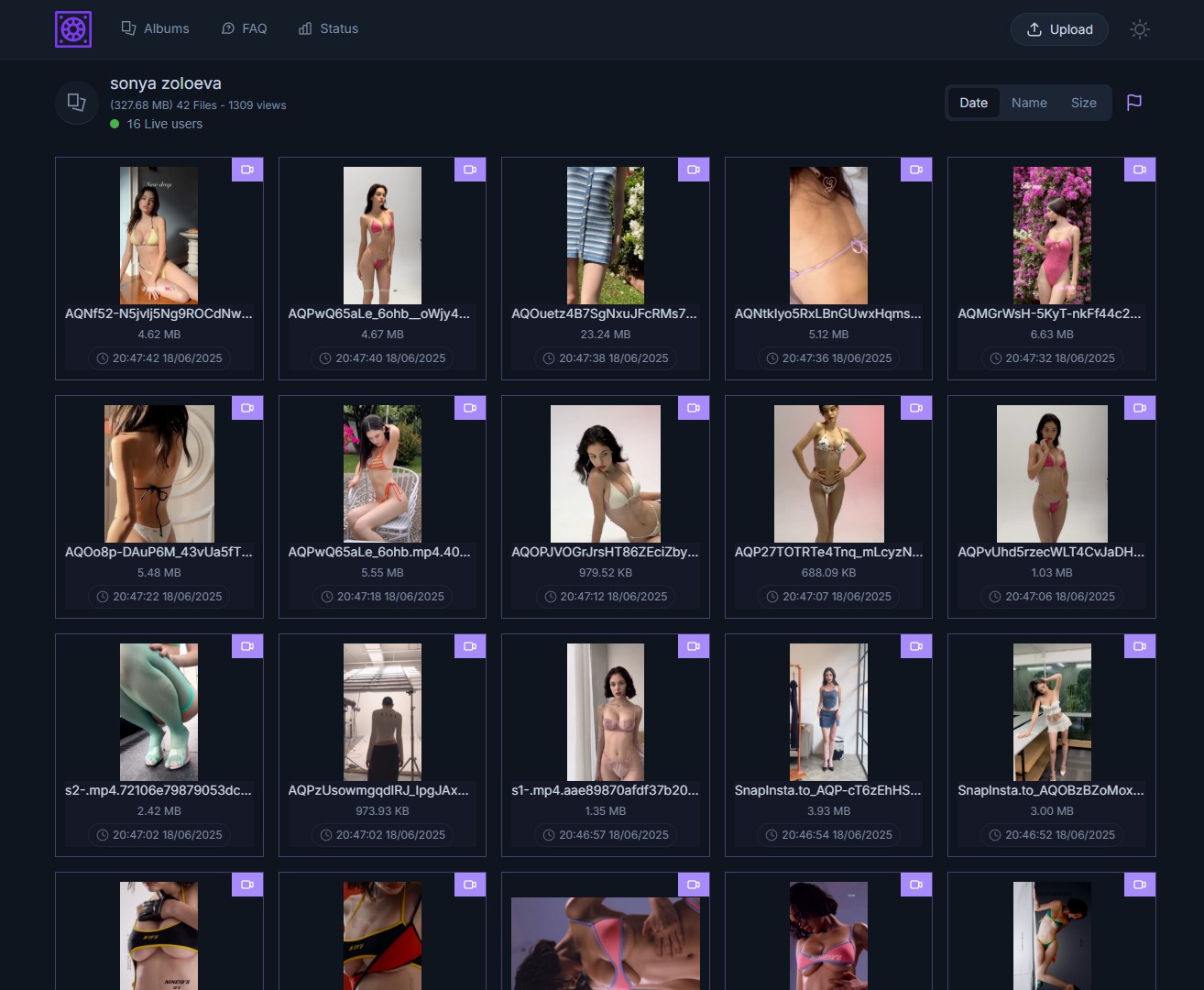This screenshot has width=1204, height=990.
Task: Sort files by Name
Action: (x=1029, y=103)
